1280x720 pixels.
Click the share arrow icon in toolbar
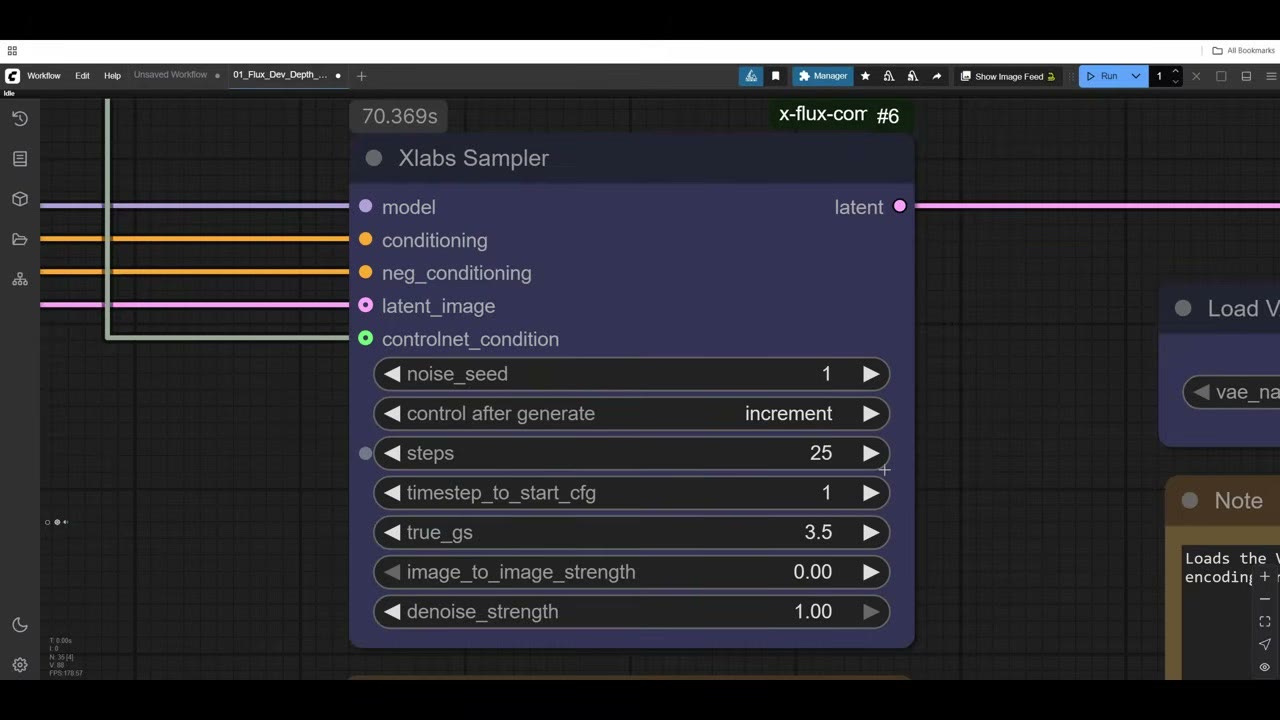936,76
